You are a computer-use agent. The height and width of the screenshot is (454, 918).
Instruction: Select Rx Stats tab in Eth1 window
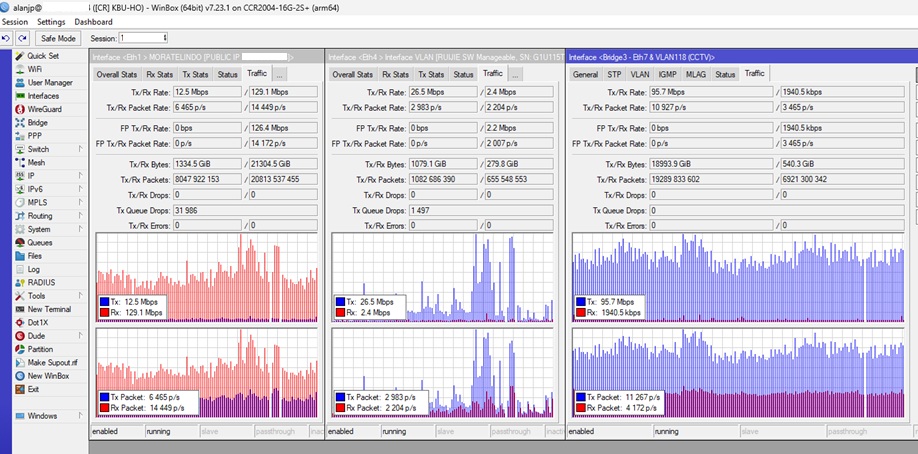[x=159, y=74]
